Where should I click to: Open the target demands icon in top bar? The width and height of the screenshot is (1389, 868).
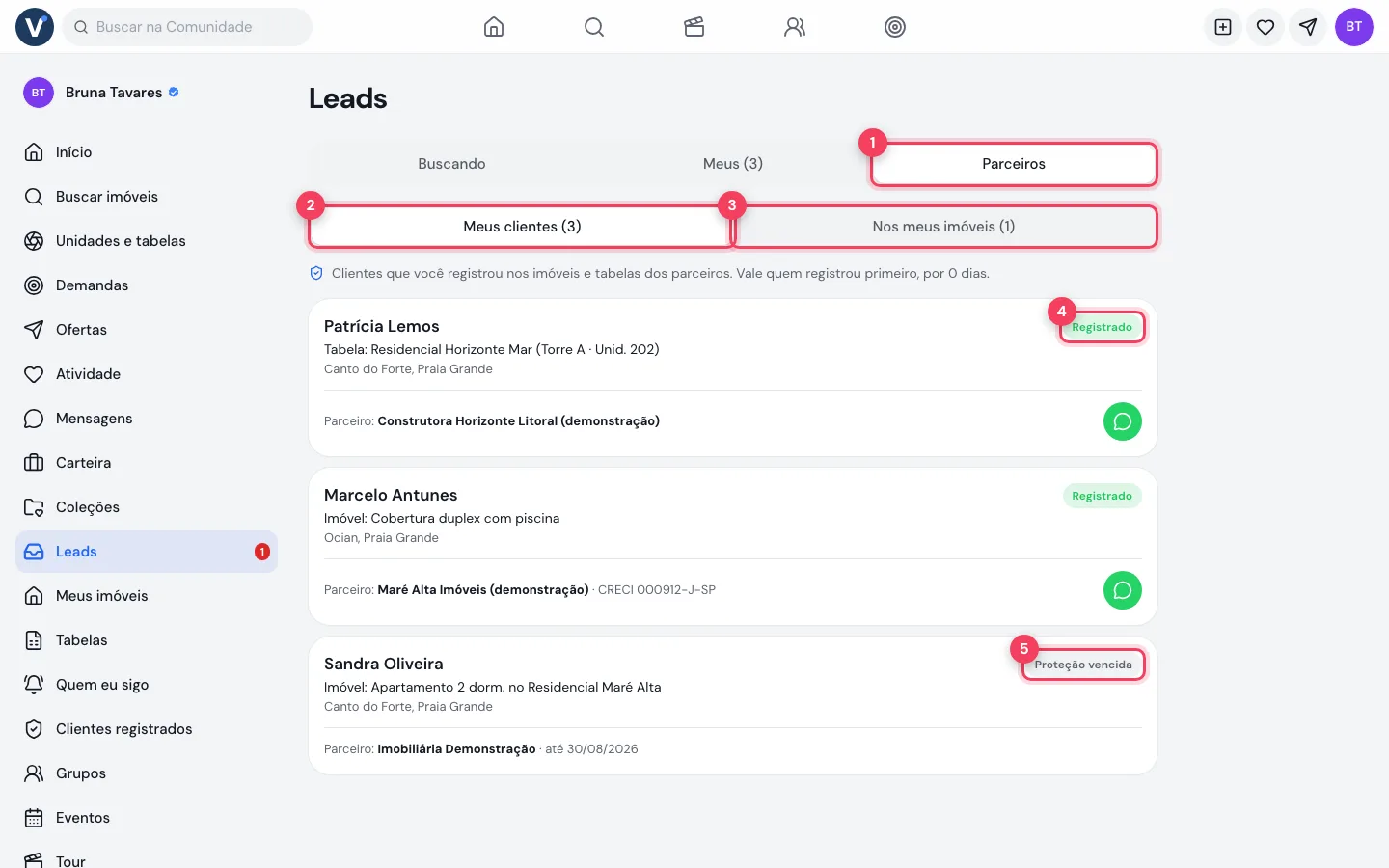(x=895, y=27)
